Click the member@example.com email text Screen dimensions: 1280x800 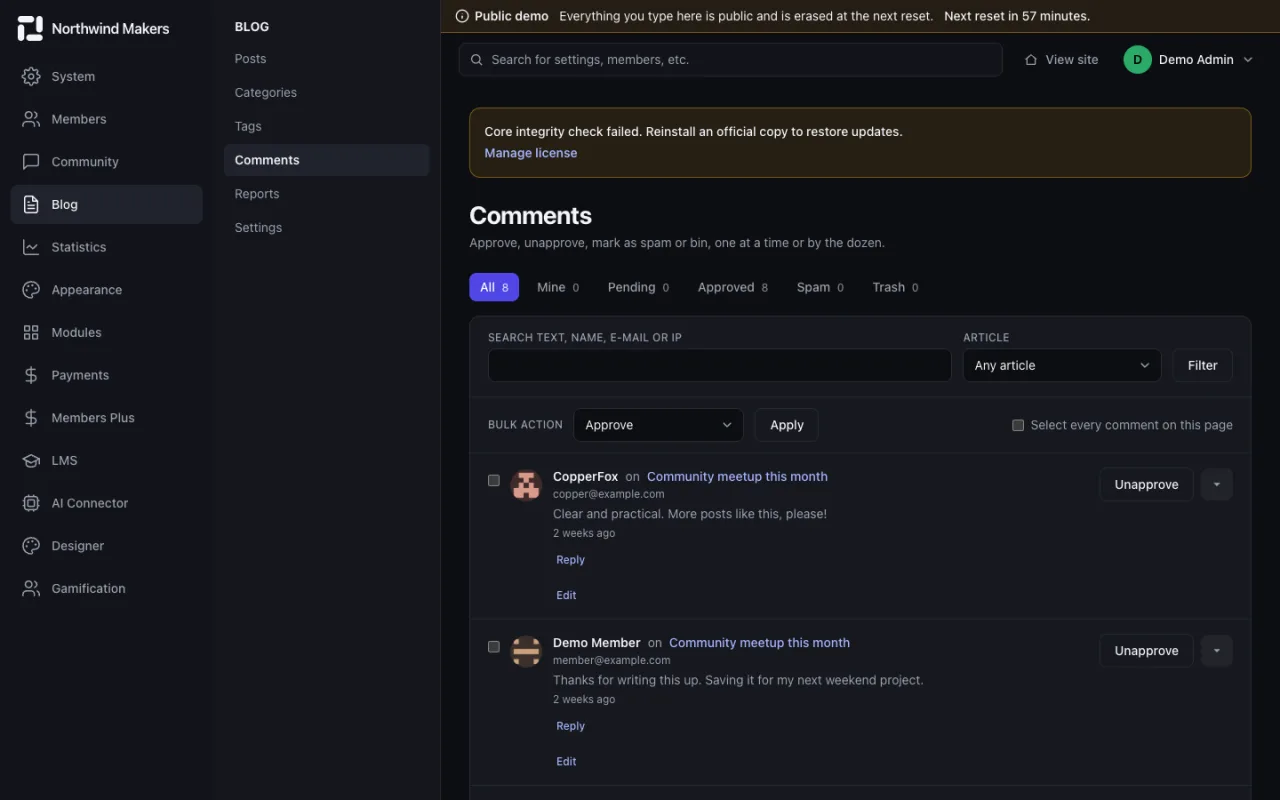point(611,660)
